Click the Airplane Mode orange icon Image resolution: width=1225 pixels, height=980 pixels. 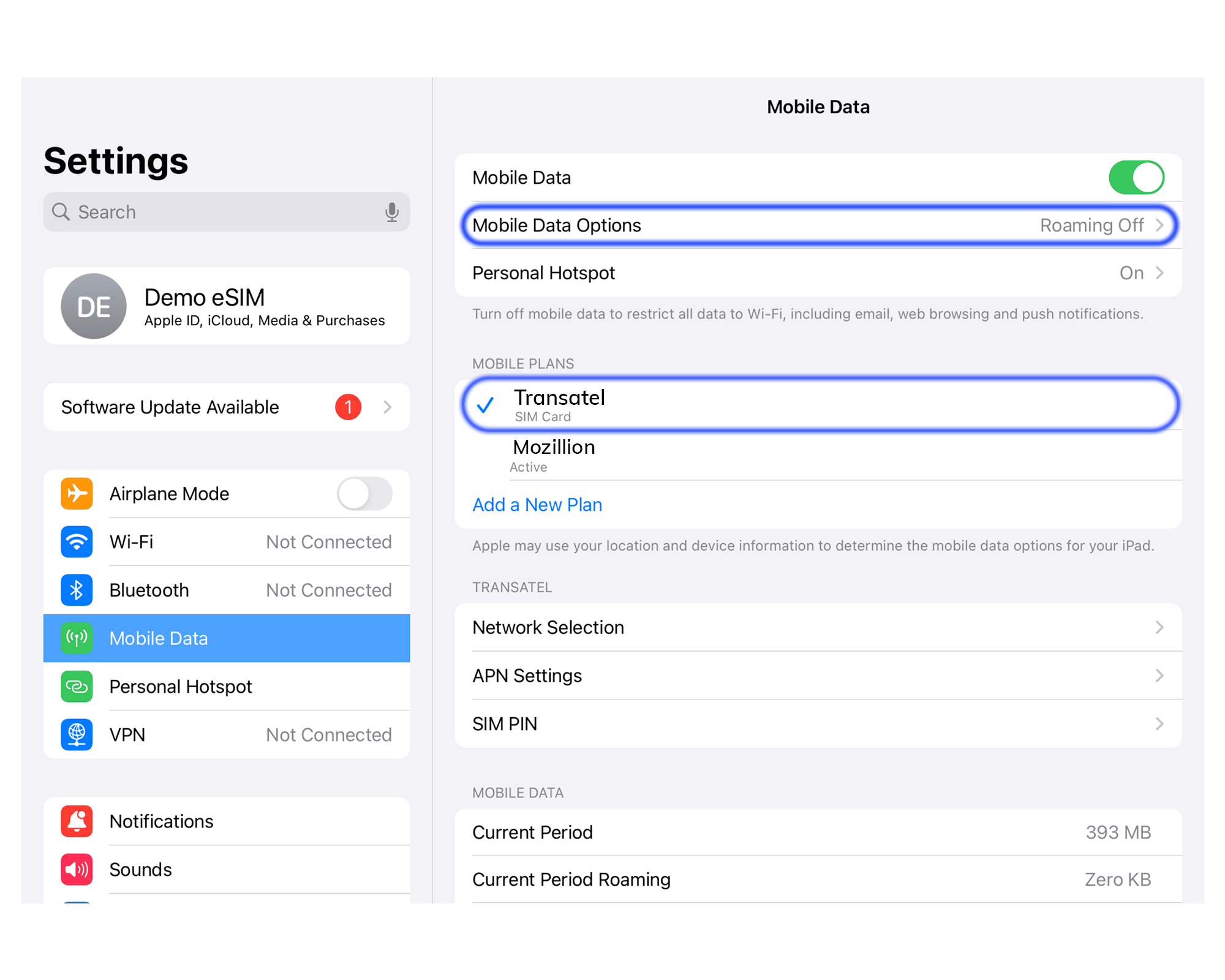tap(77, 494)
